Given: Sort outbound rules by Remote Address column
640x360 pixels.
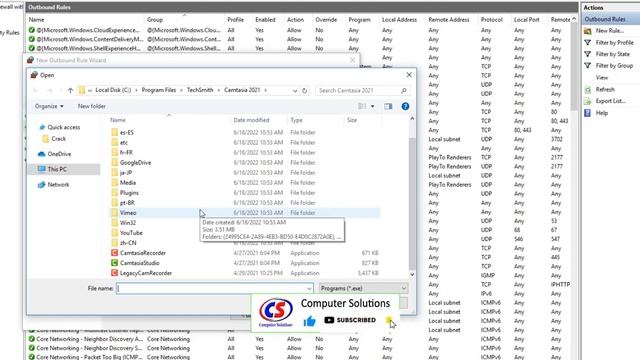Looking at the screenshot, I should pyautogui.click(x=449, y=20).
